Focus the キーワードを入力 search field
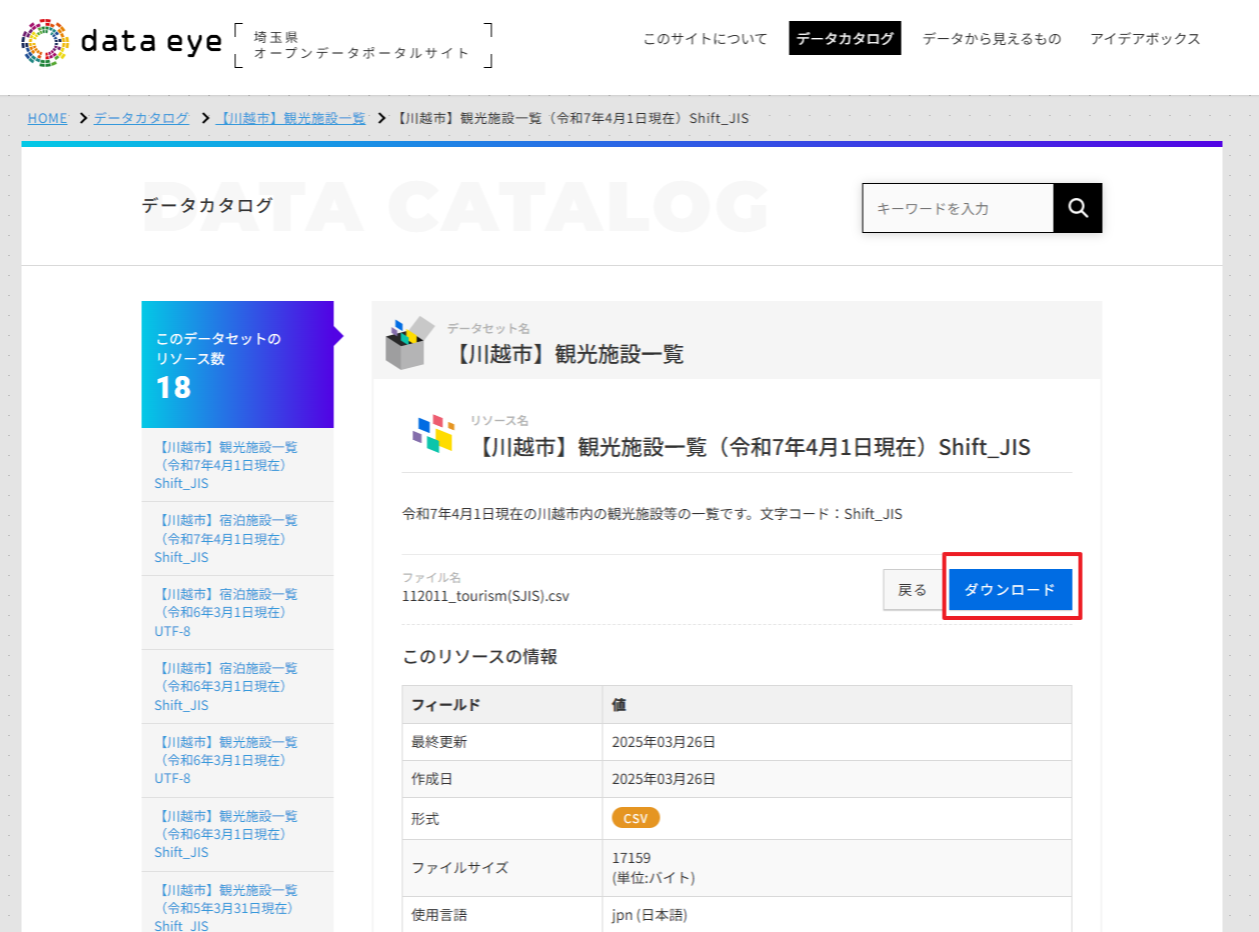This screenshot has height=932, width=1259. click(957, 208)
